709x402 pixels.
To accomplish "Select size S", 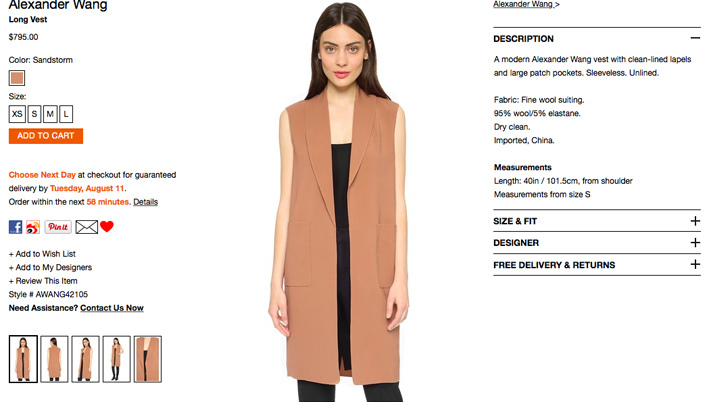I will (x=34, y=114).
